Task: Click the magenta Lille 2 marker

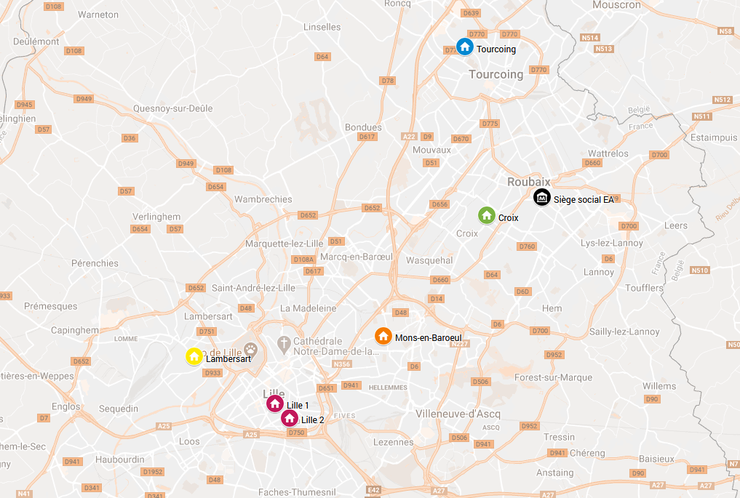Action: (289, 418)
